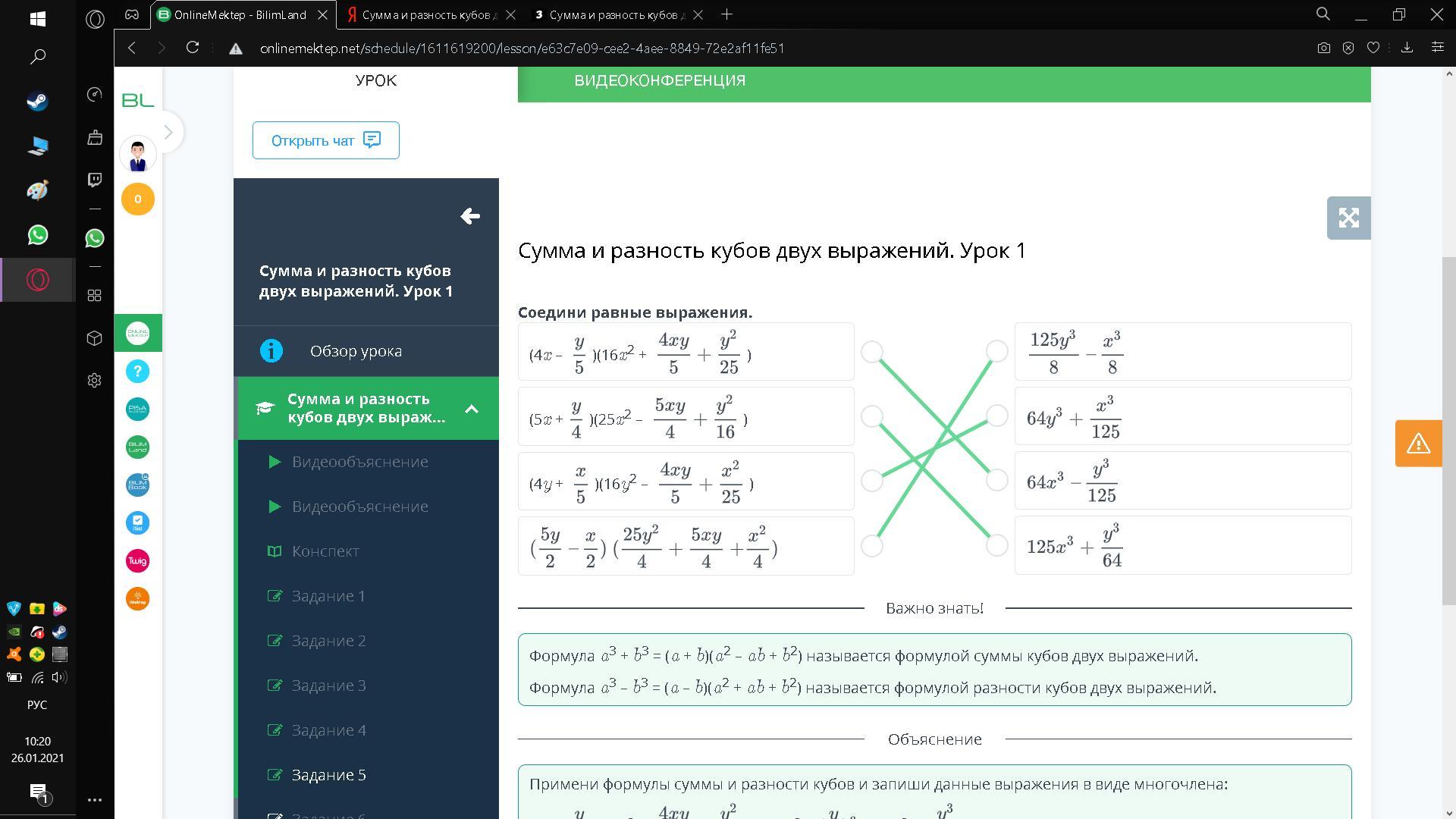Click the page vertical scrollbar

(x=1449, y=432)
